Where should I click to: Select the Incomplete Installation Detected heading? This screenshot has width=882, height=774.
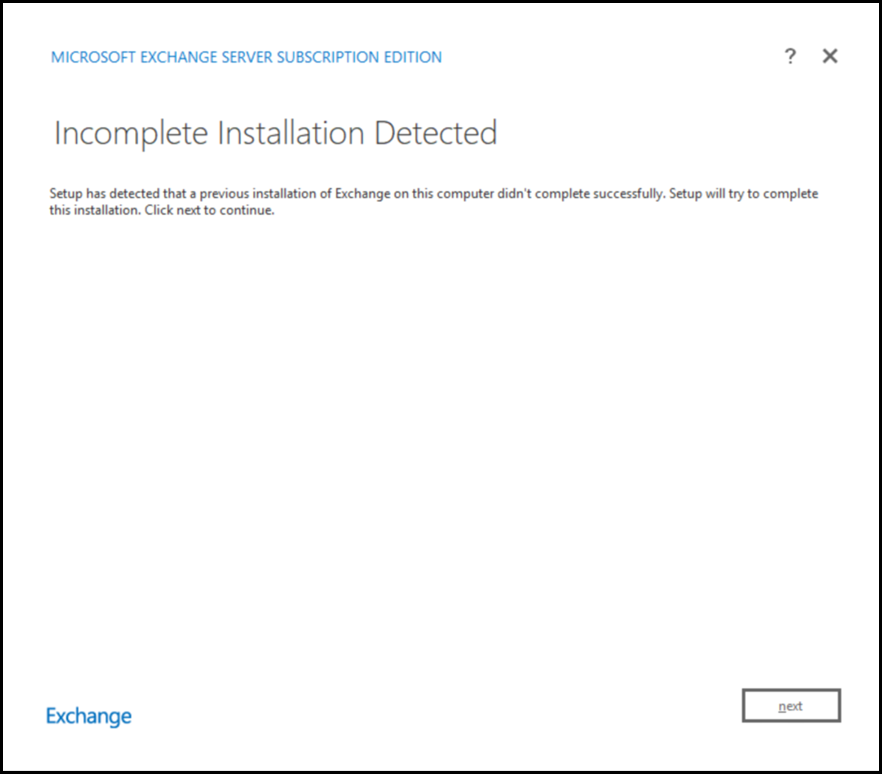(x=275, y=133)
